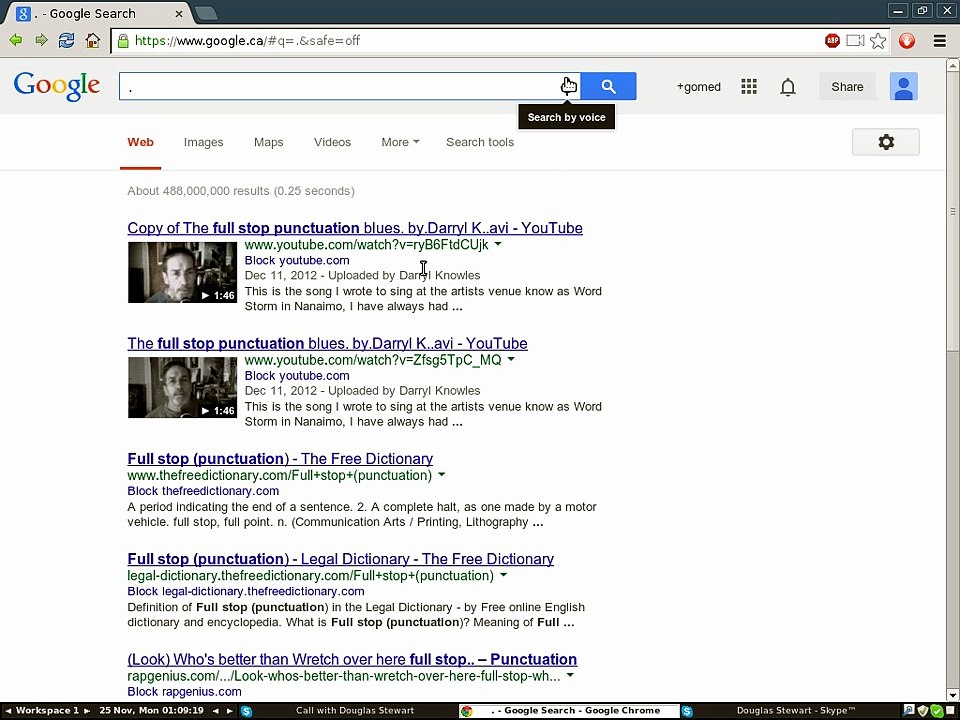Click the green Skype status tray icon

tap(937, 711)
